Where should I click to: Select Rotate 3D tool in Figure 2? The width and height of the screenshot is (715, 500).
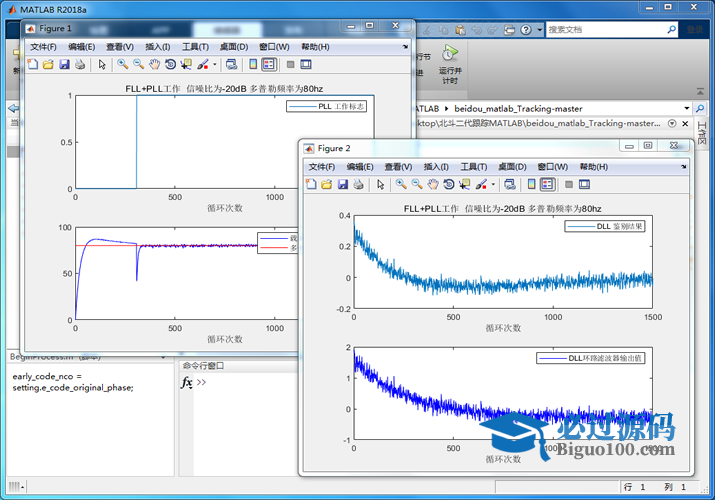pyautogui.click(x=449, y=184)
